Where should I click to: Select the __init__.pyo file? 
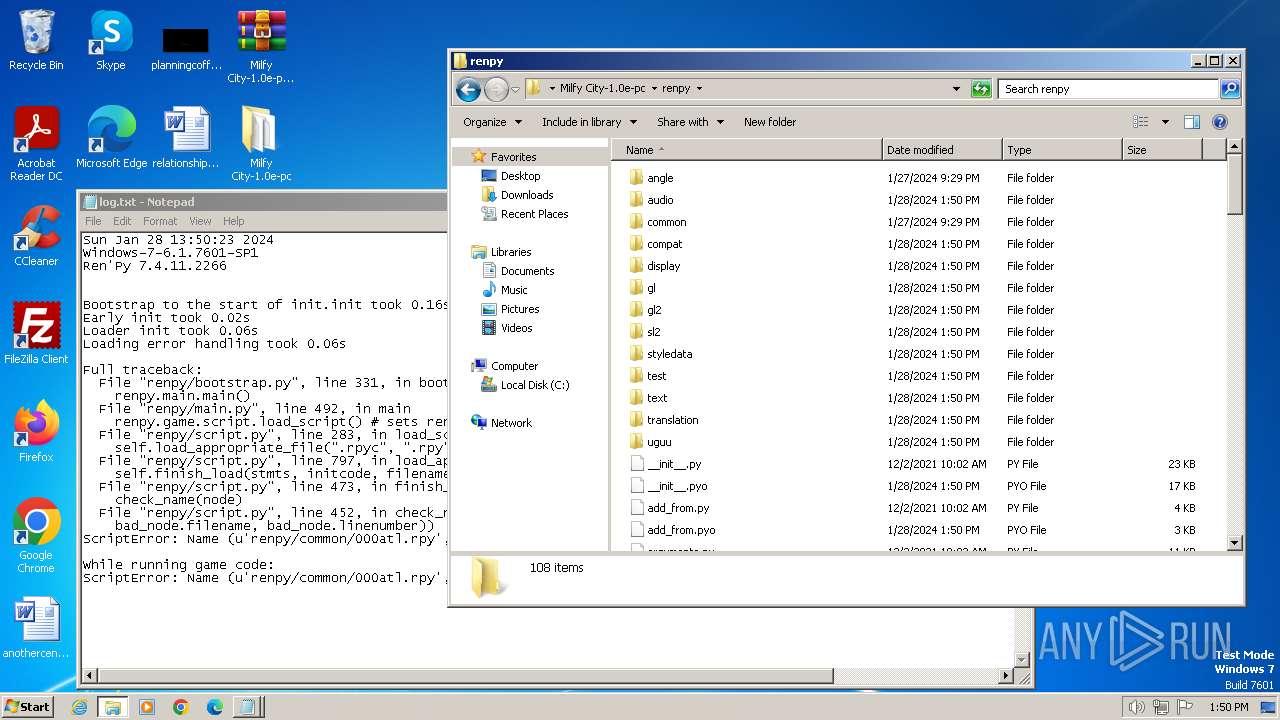[x=677, y=486]
